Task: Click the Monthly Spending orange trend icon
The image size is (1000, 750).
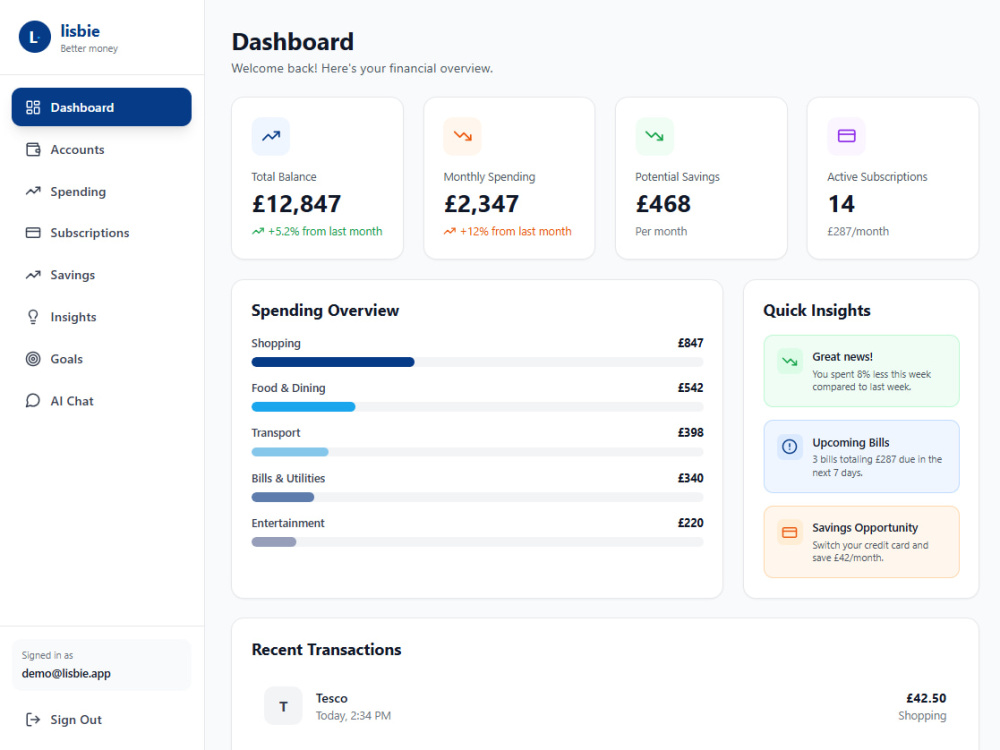Action: [462, 136]
